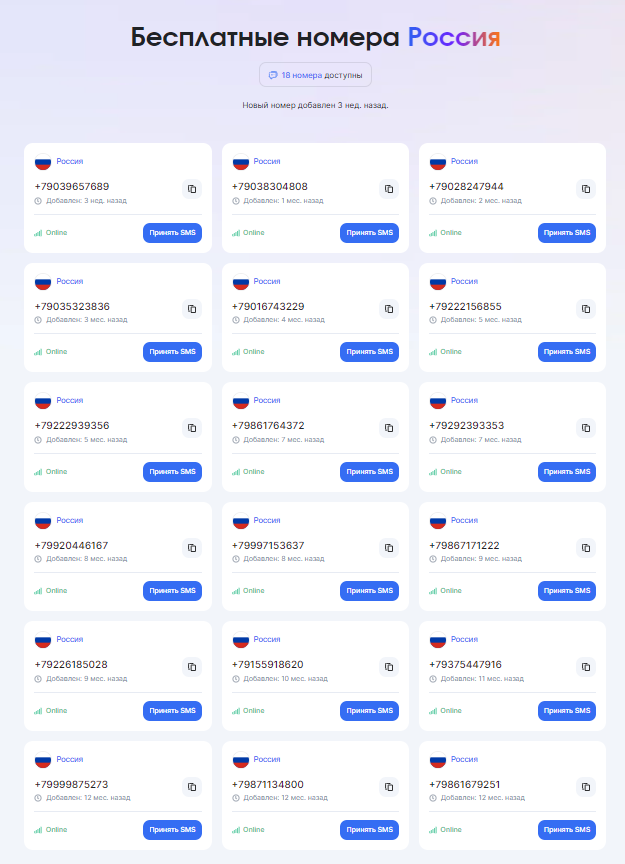The image size is (625, 864).
Task: Click Принять SMS under +79861764372
Action: click(x=369, y=471)
